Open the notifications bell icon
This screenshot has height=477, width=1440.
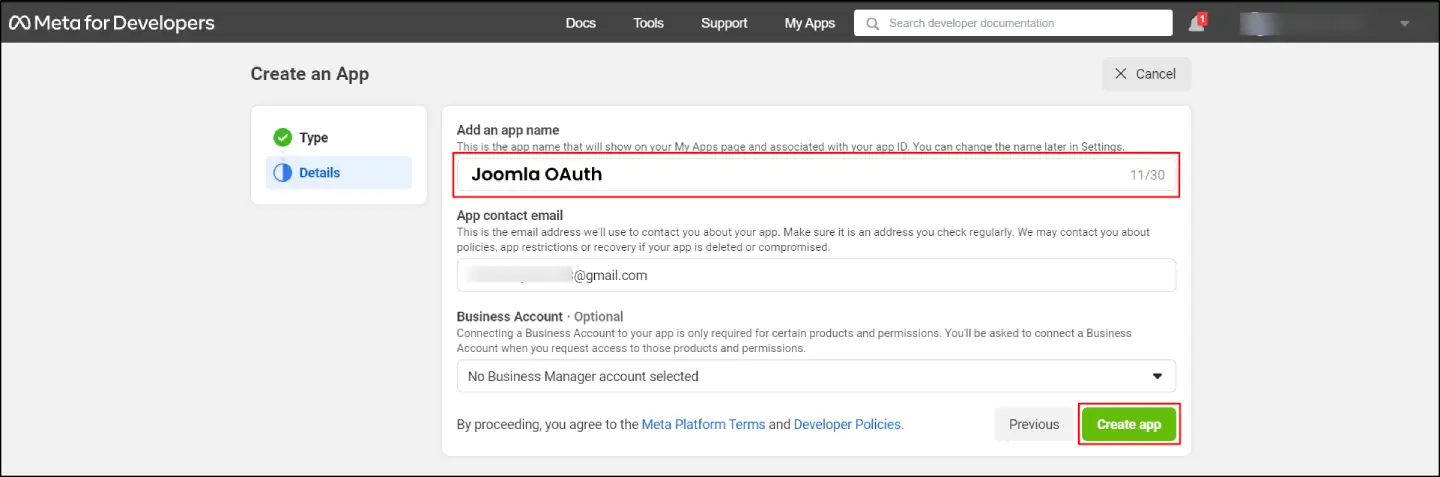click(1197, 23)
